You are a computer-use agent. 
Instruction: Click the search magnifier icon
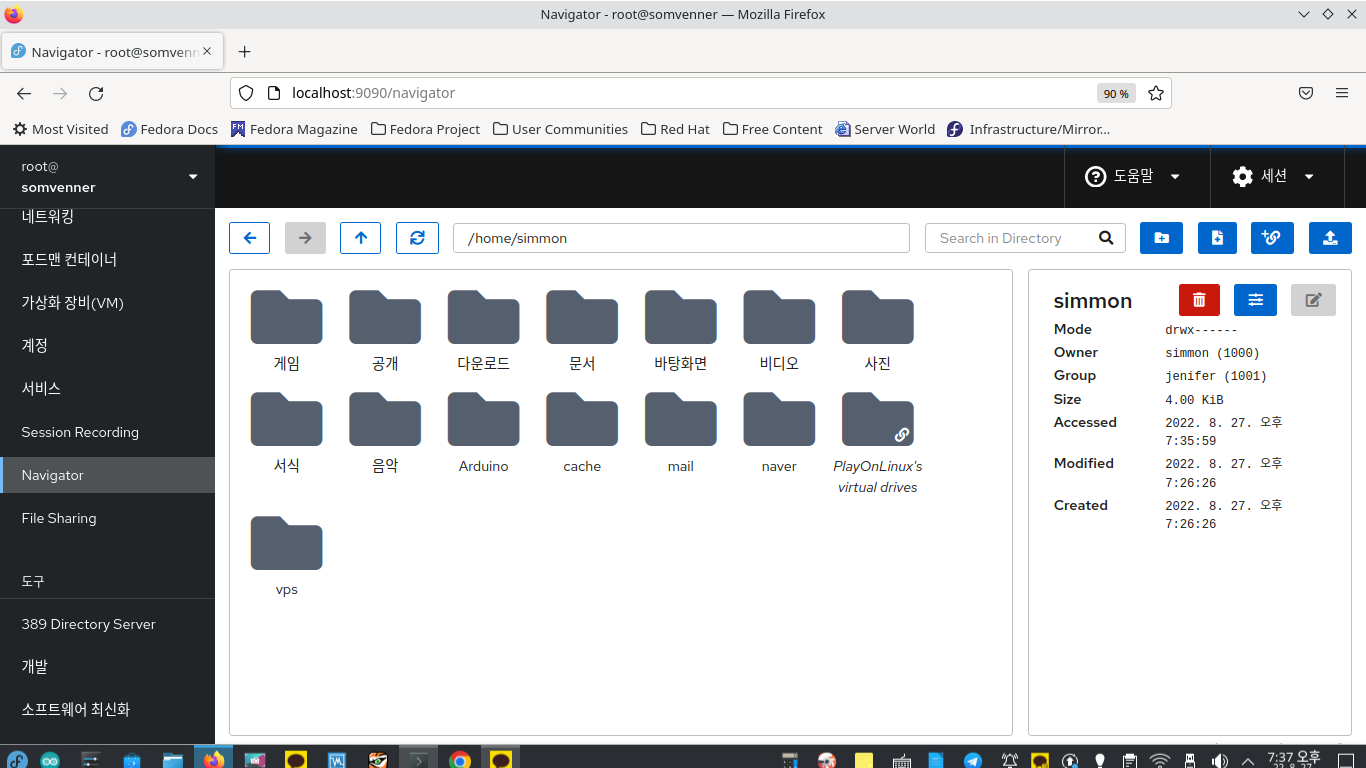click(1106, 238)
